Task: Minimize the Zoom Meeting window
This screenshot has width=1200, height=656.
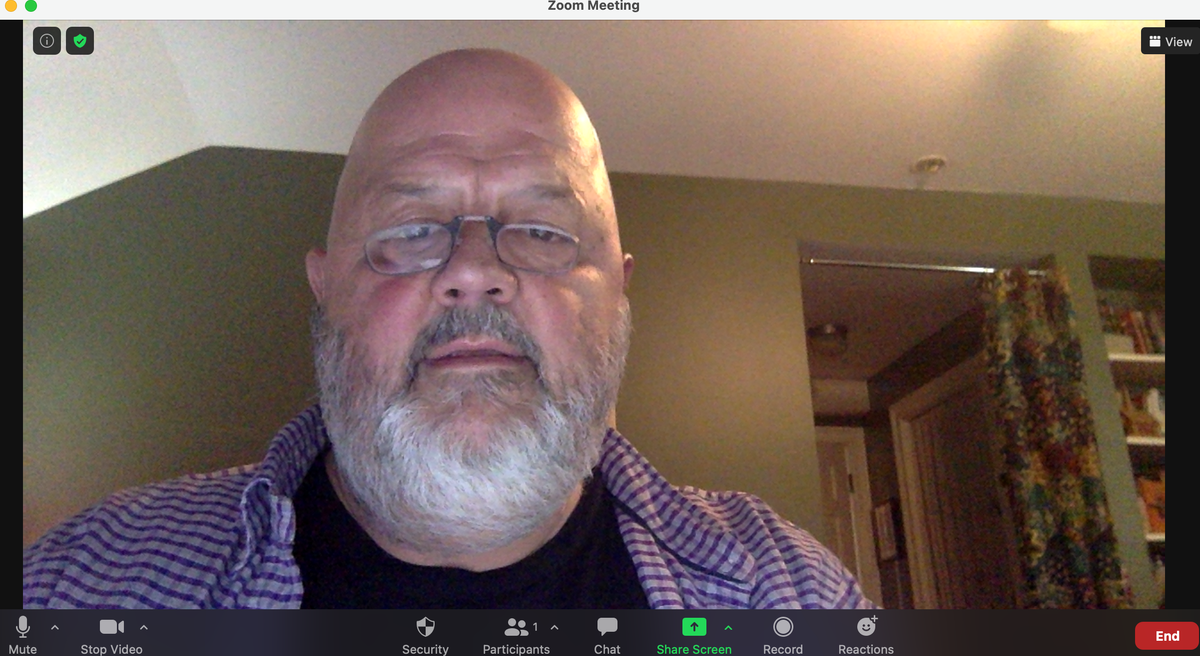Action: coord(12,6)
